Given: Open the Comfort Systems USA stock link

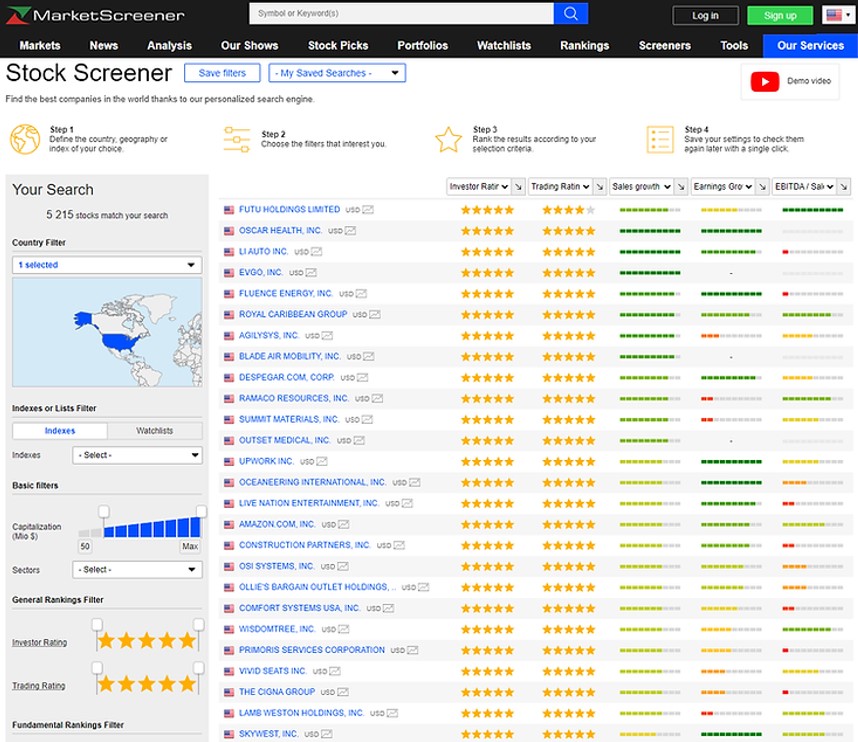Looking at the screenshot, I should (x=299, y=608).
